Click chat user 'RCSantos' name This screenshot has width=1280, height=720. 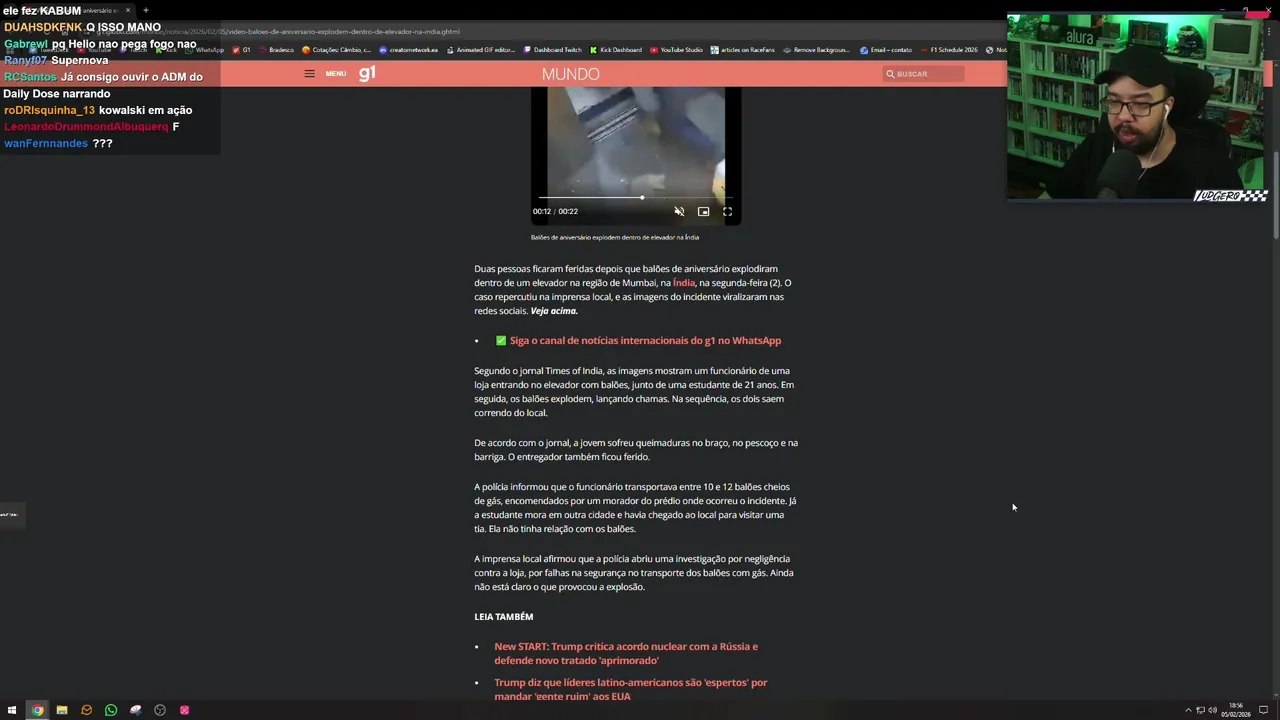[30, 77]
